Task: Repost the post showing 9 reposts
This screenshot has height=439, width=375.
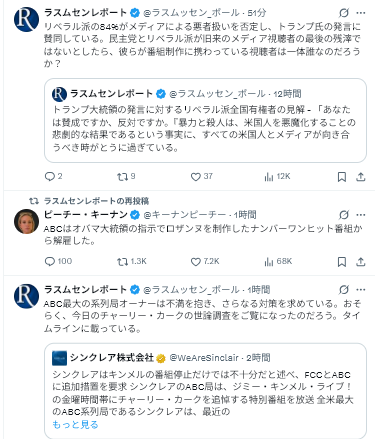Action: point(126,176)
